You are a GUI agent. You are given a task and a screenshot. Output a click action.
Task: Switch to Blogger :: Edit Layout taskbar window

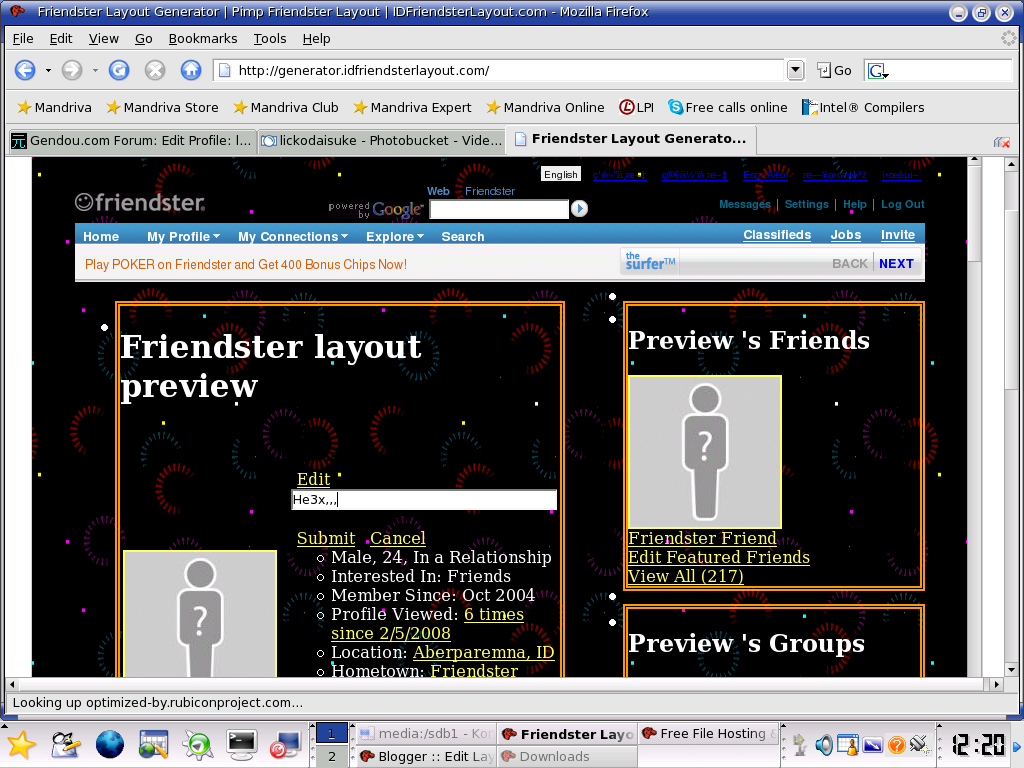426,756
